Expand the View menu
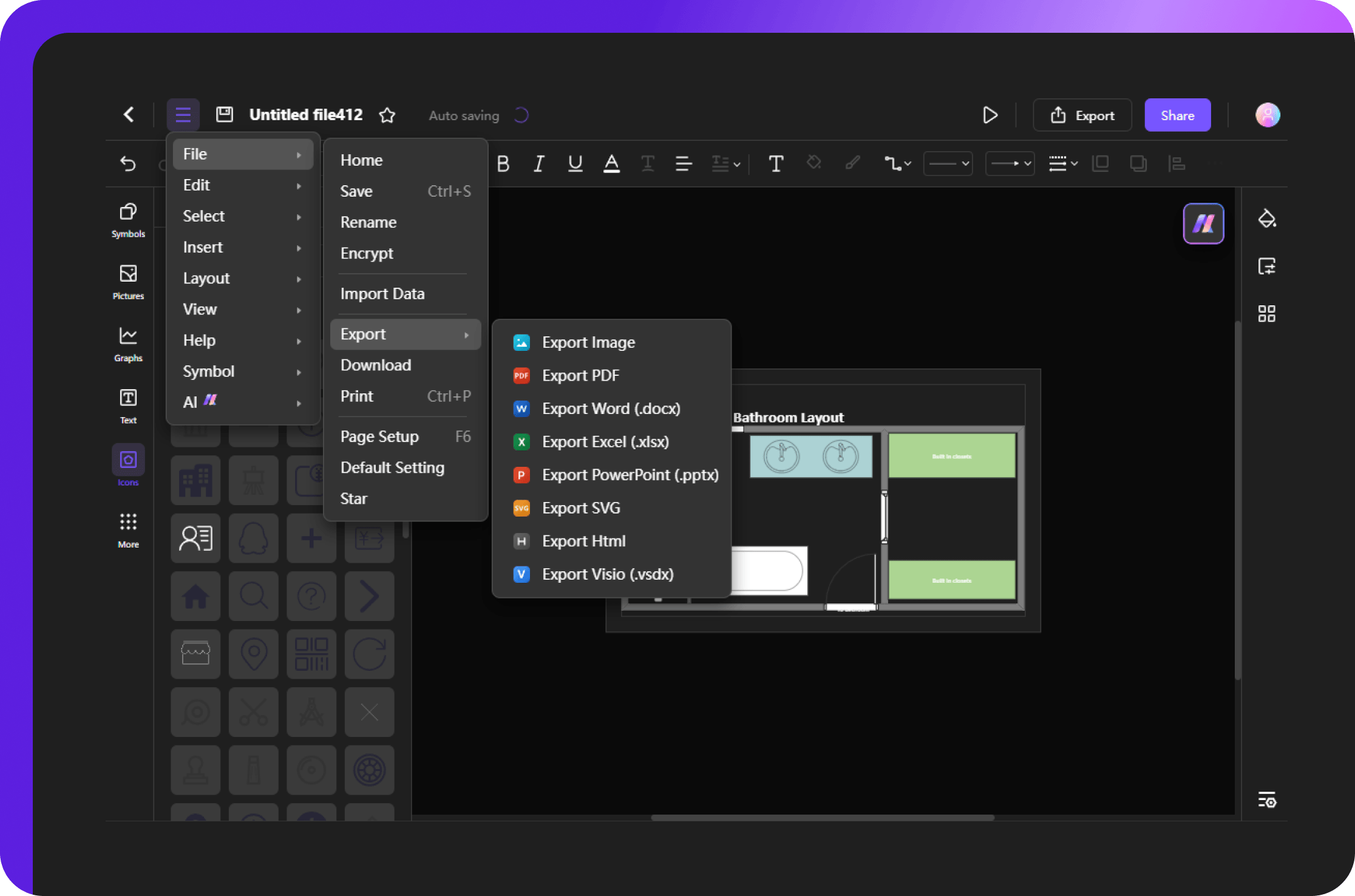Image resolution: width=1355 pixels, height=896 pixels. point(243,309)
